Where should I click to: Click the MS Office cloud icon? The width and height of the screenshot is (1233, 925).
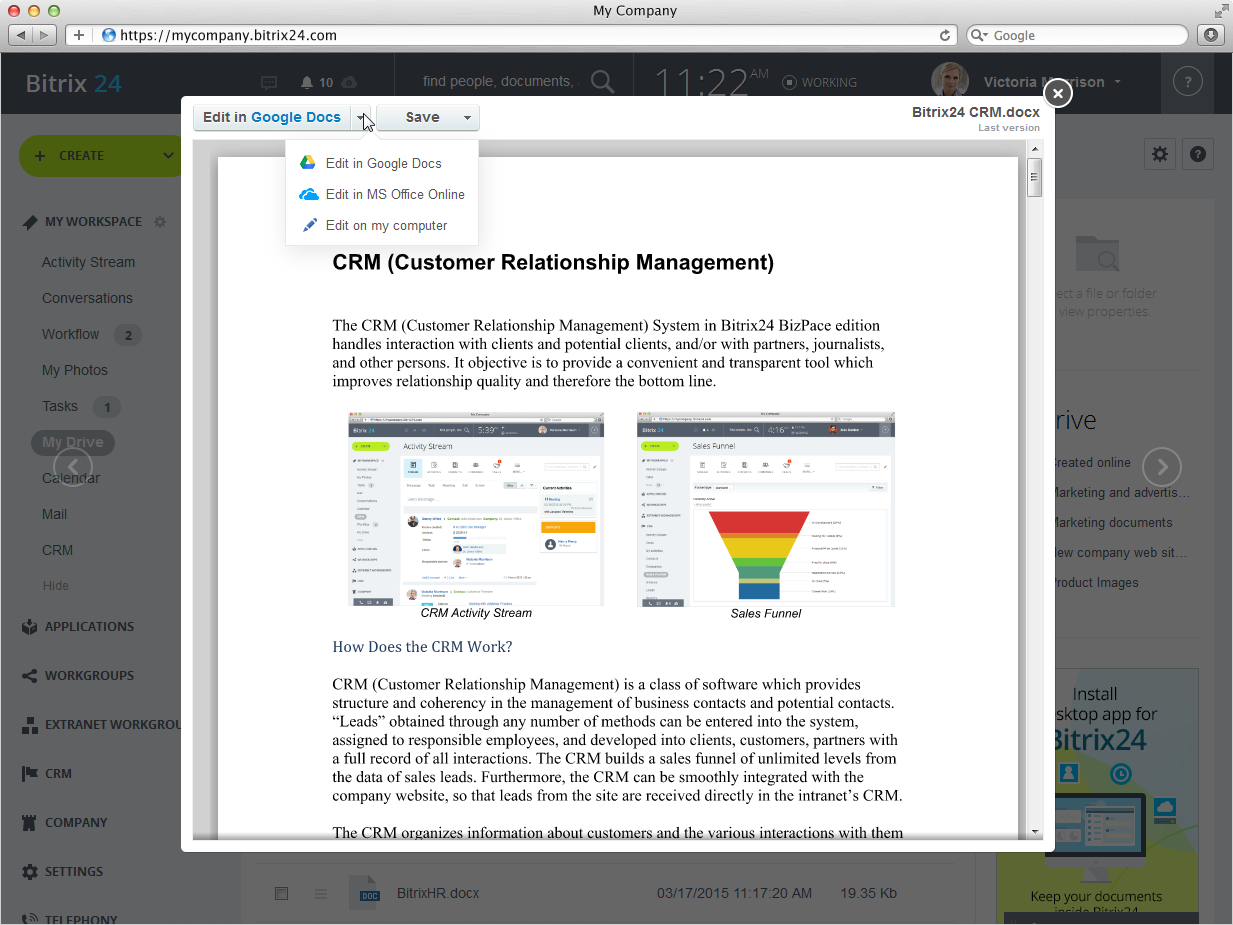[x=309, y=194]
